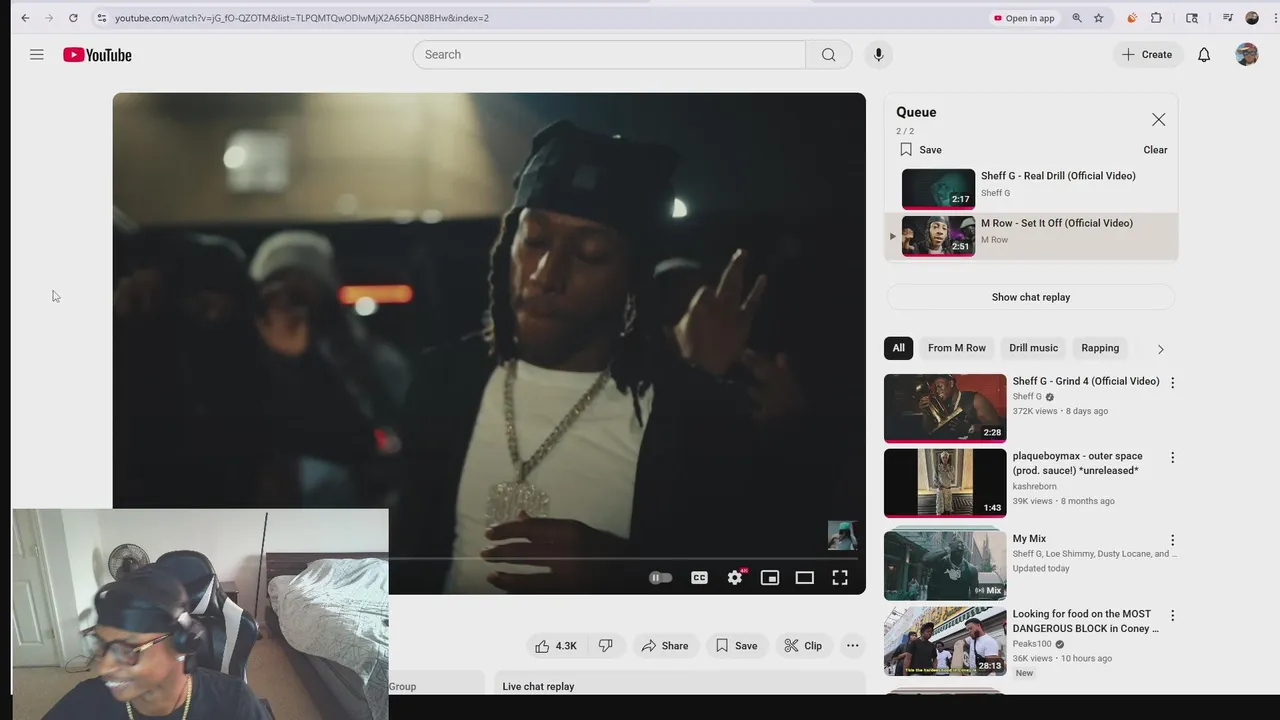
Task: Click Open in app chip
Action: pyautogui.click(x=1024, y=18)
